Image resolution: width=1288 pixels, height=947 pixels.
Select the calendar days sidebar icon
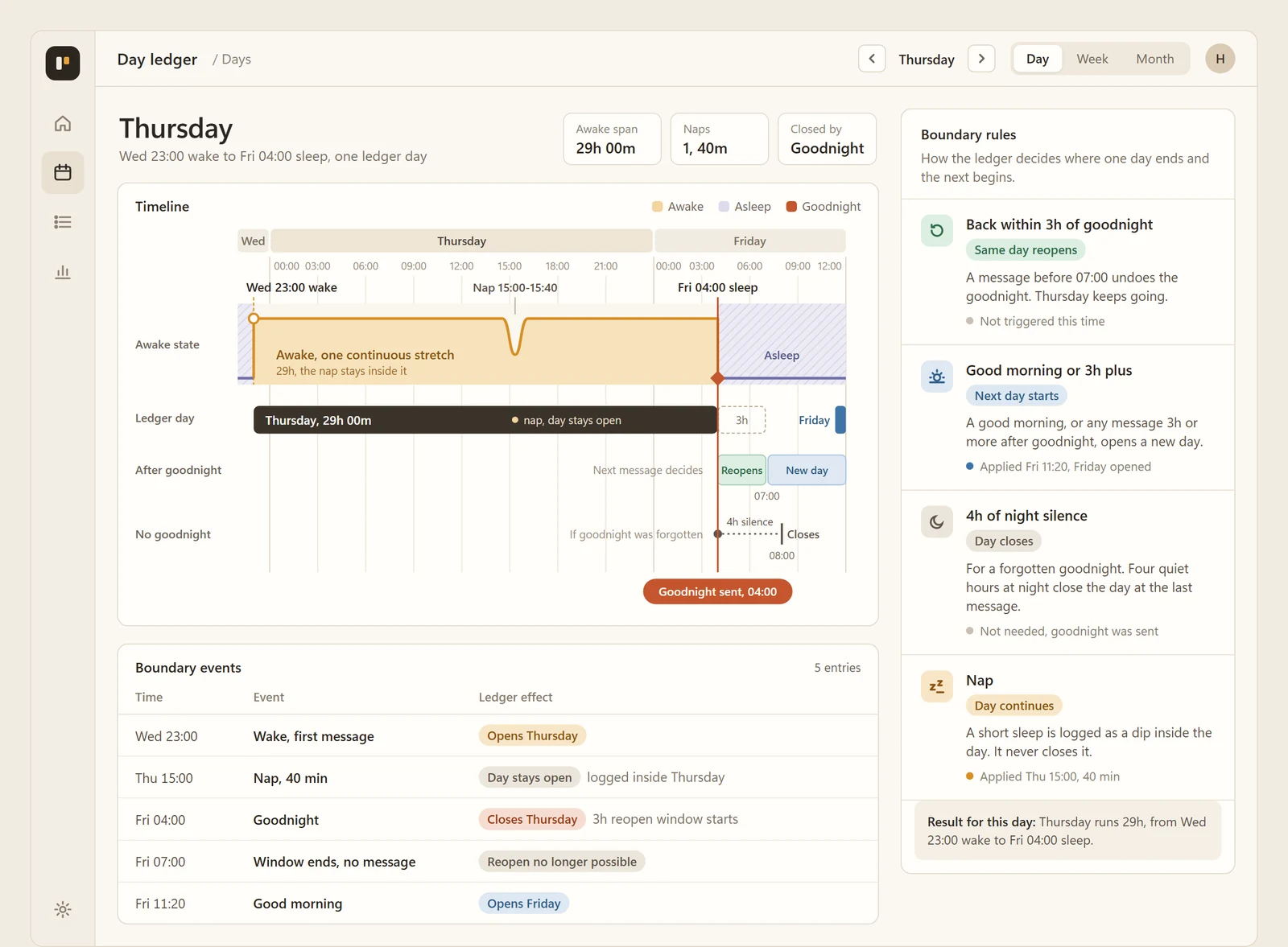click(x=63, y=172)
